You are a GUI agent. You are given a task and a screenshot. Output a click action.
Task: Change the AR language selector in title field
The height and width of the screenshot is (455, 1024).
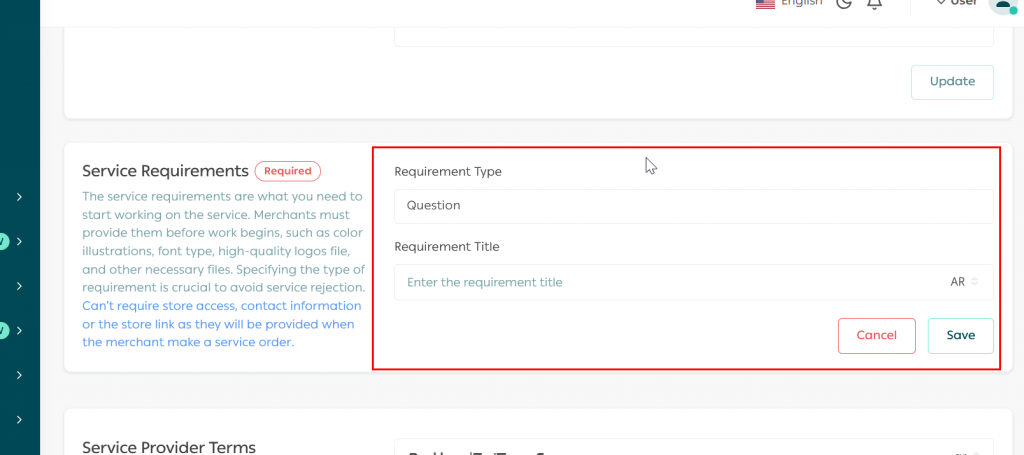point(964,282)
